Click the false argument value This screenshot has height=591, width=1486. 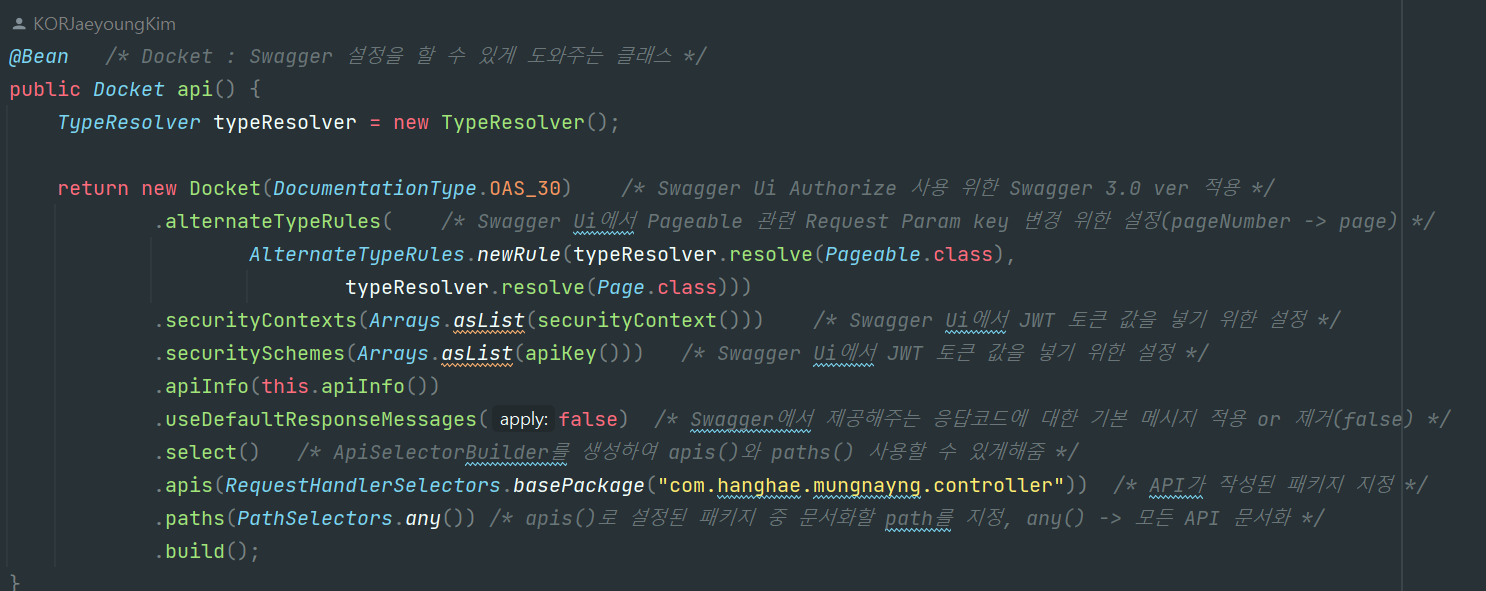pos(588,419)
